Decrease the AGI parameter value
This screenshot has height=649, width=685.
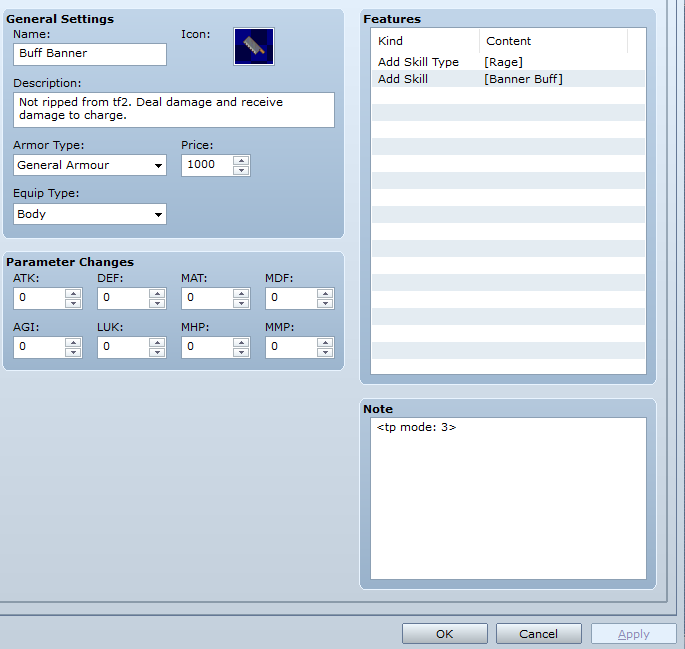pyautogui.click(x=73, y=352)
